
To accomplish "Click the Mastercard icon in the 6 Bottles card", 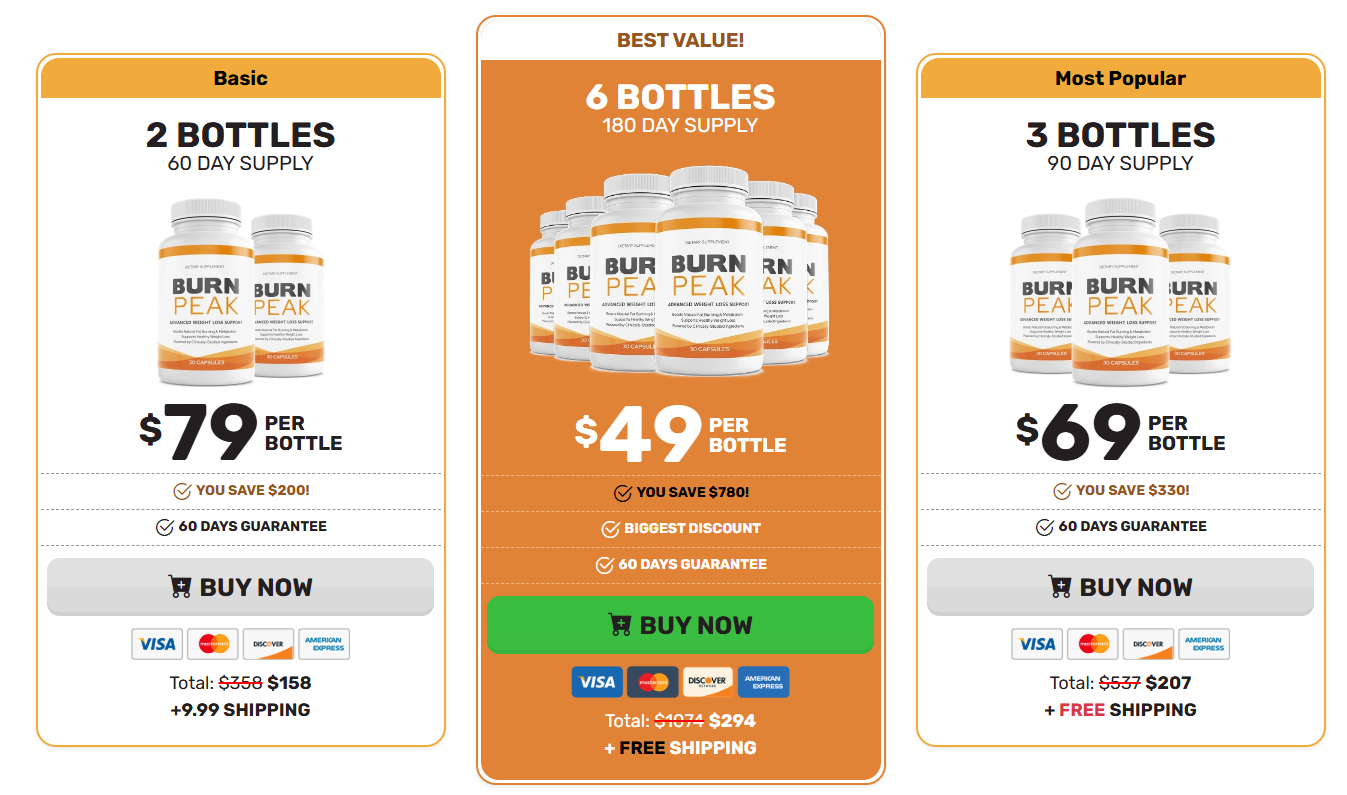I will [653, 682].
